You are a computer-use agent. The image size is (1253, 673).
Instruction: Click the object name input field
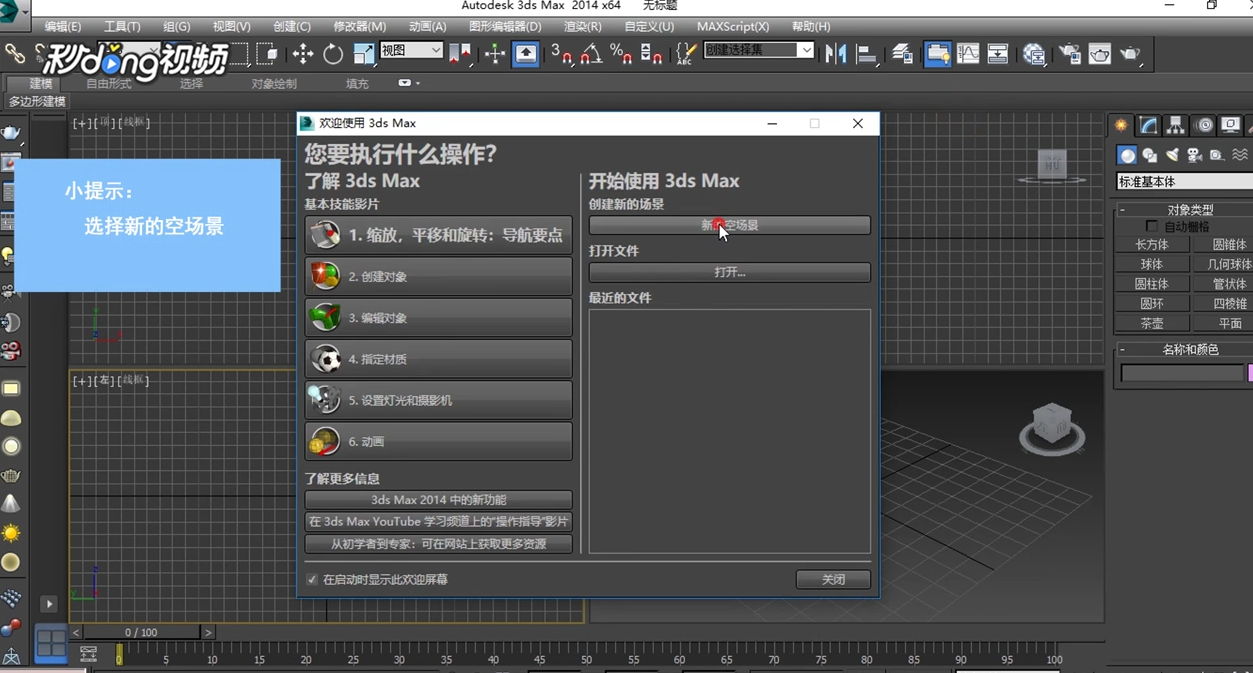click(x=1182, y=373)
